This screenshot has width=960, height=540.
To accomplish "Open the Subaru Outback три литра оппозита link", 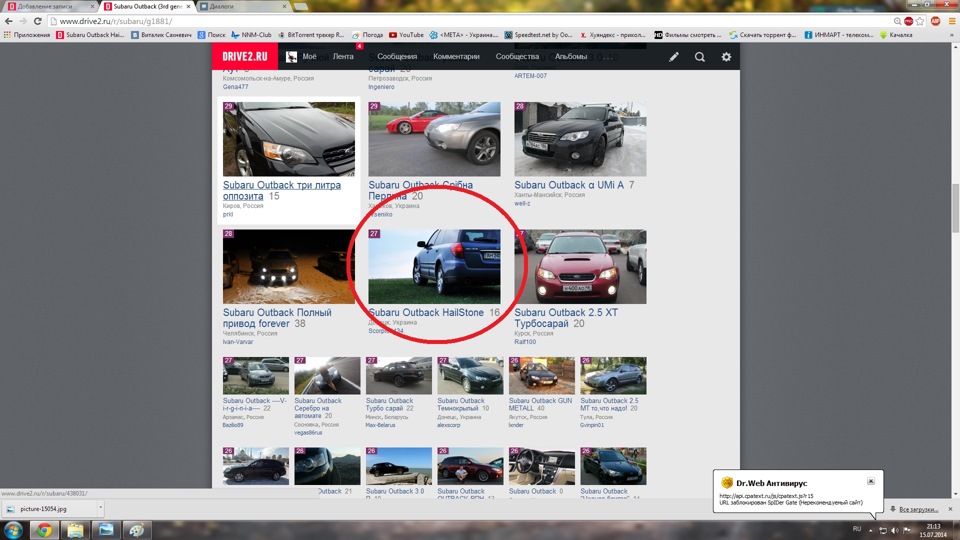I will [282, 190].
